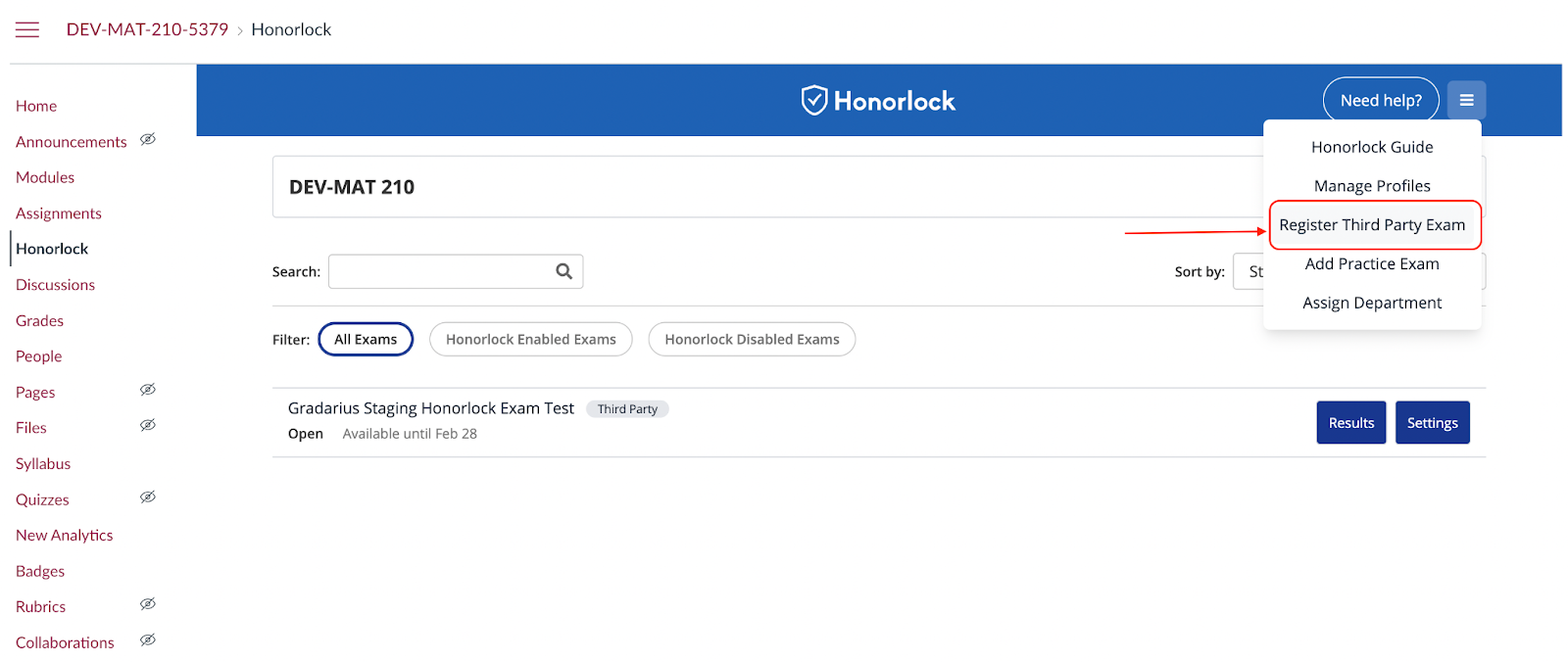
Task: Open Discussions in course navigation
Action: click(x=56, y=285)
